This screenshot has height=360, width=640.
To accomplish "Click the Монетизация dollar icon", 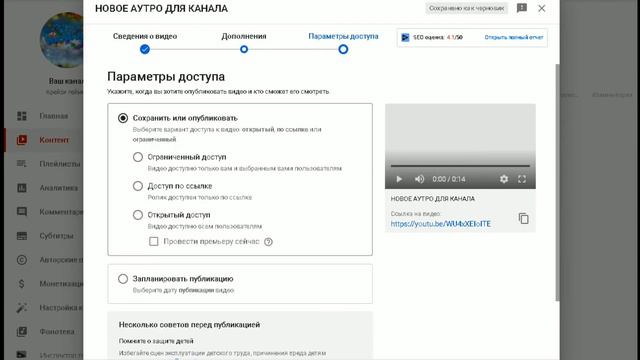I will pos(22,284).
